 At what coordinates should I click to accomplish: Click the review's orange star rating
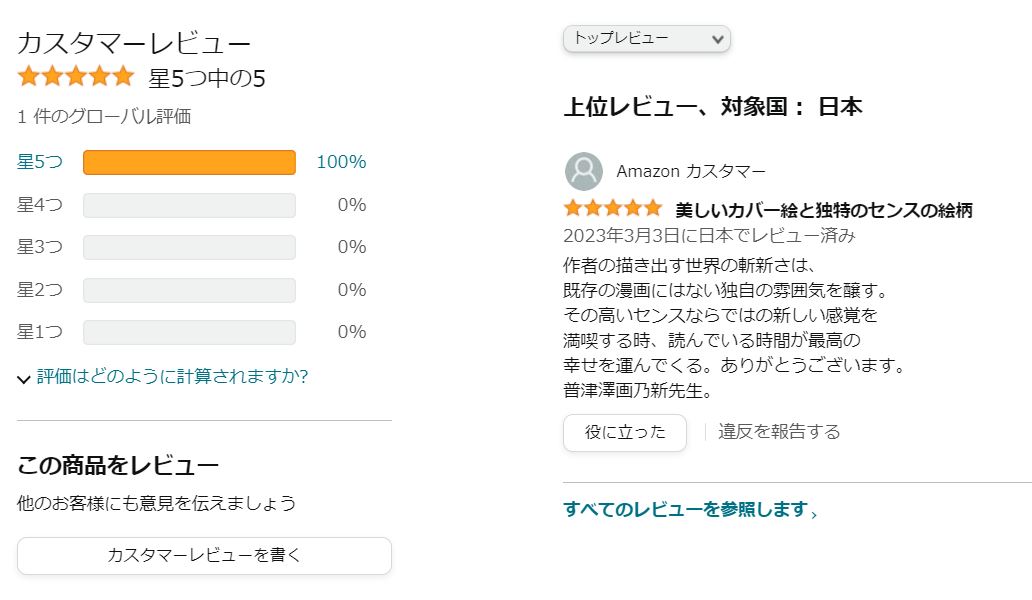[x=613, y=209]
